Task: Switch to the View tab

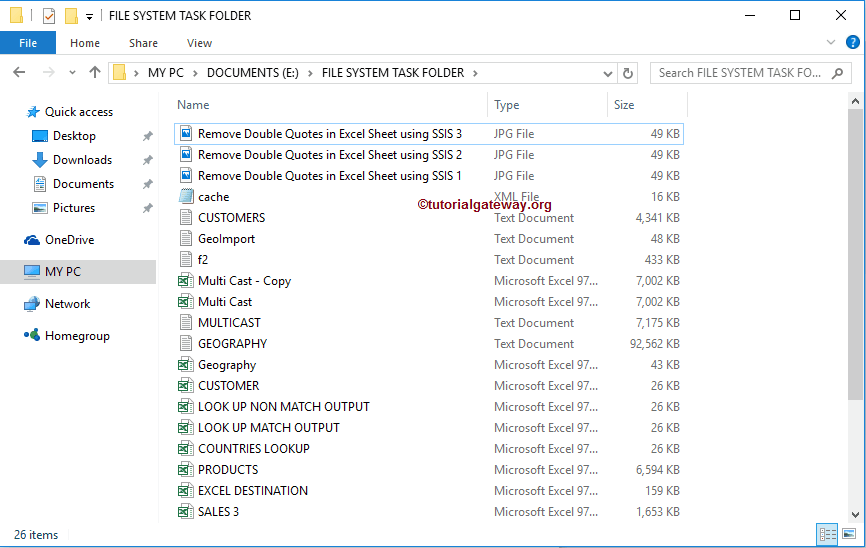Action: [199, 43]
